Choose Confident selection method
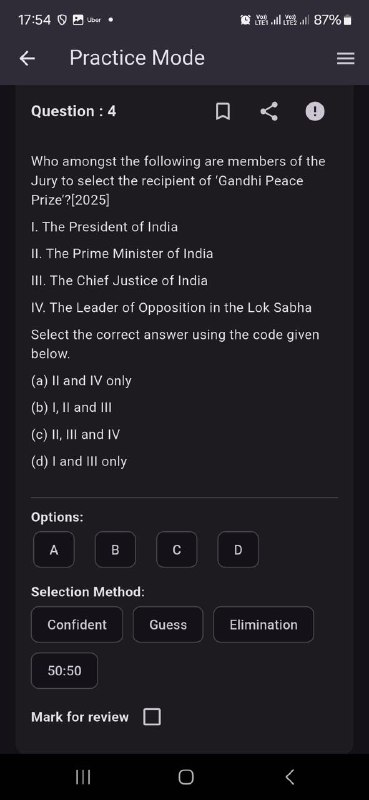Screen dimensions: 369x800 (77, 624)
